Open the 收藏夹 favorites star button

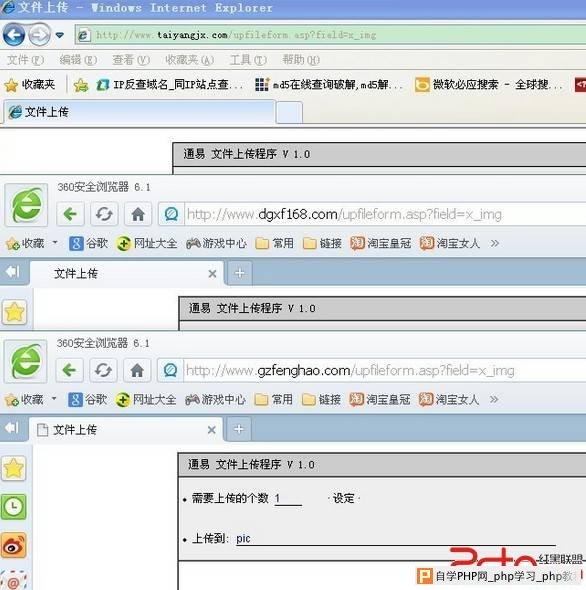[x=30, y=85]
